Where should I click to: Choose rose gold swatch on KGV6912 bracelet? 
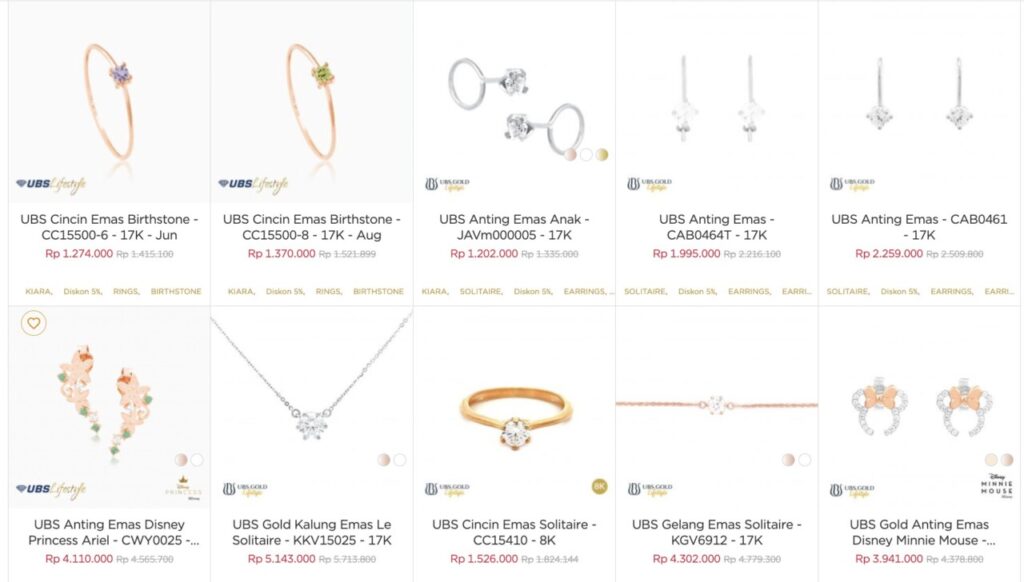(789, 460)
